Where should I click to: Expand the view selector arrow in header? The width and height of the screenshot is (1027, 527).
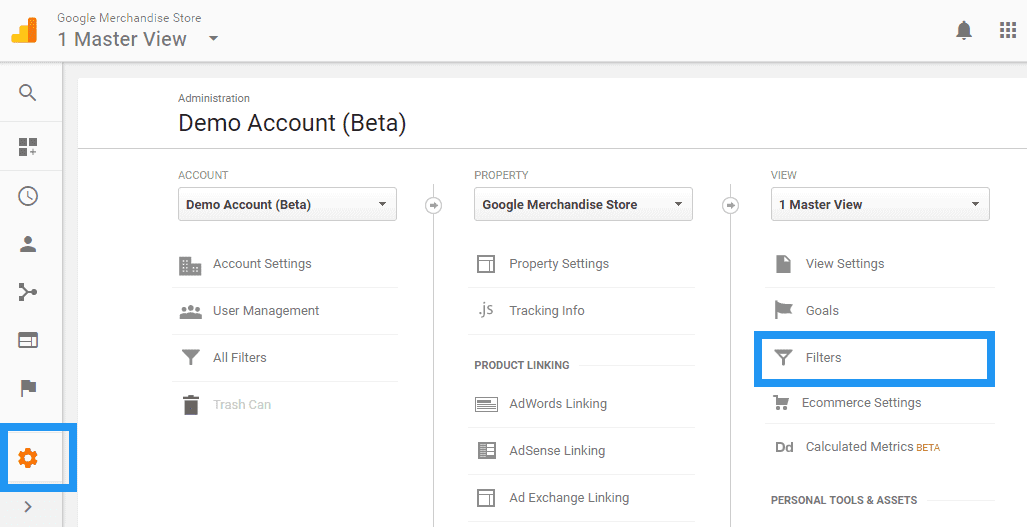(x=213, y=39)
